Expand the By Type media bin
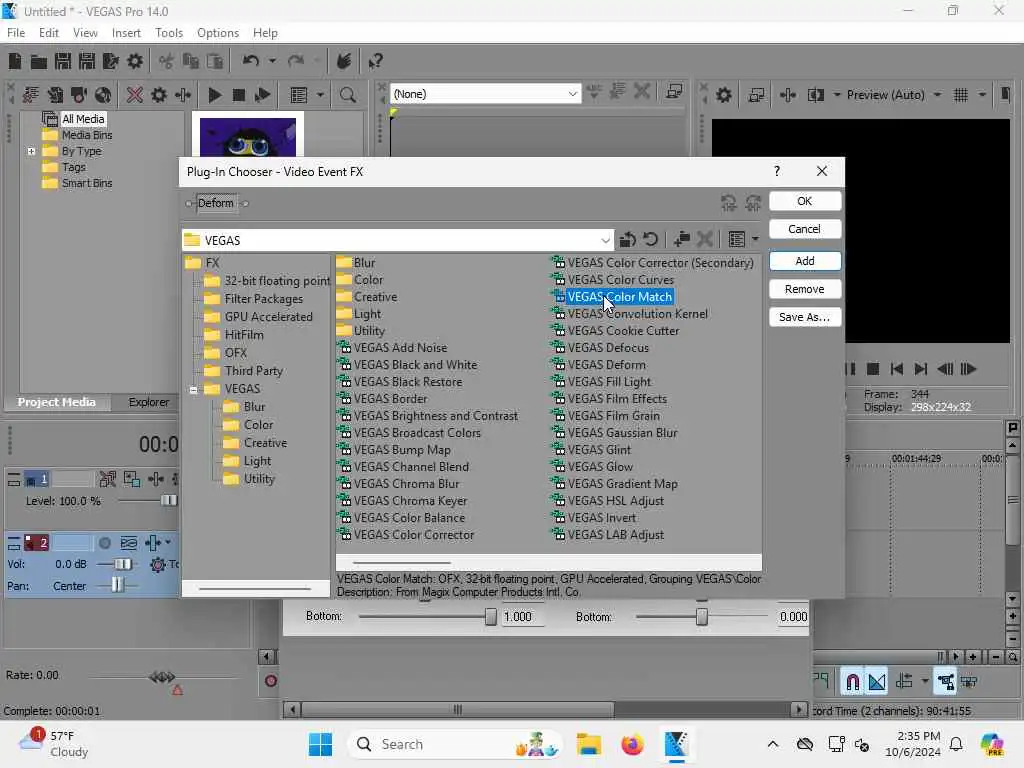 (x=31, y=151)
